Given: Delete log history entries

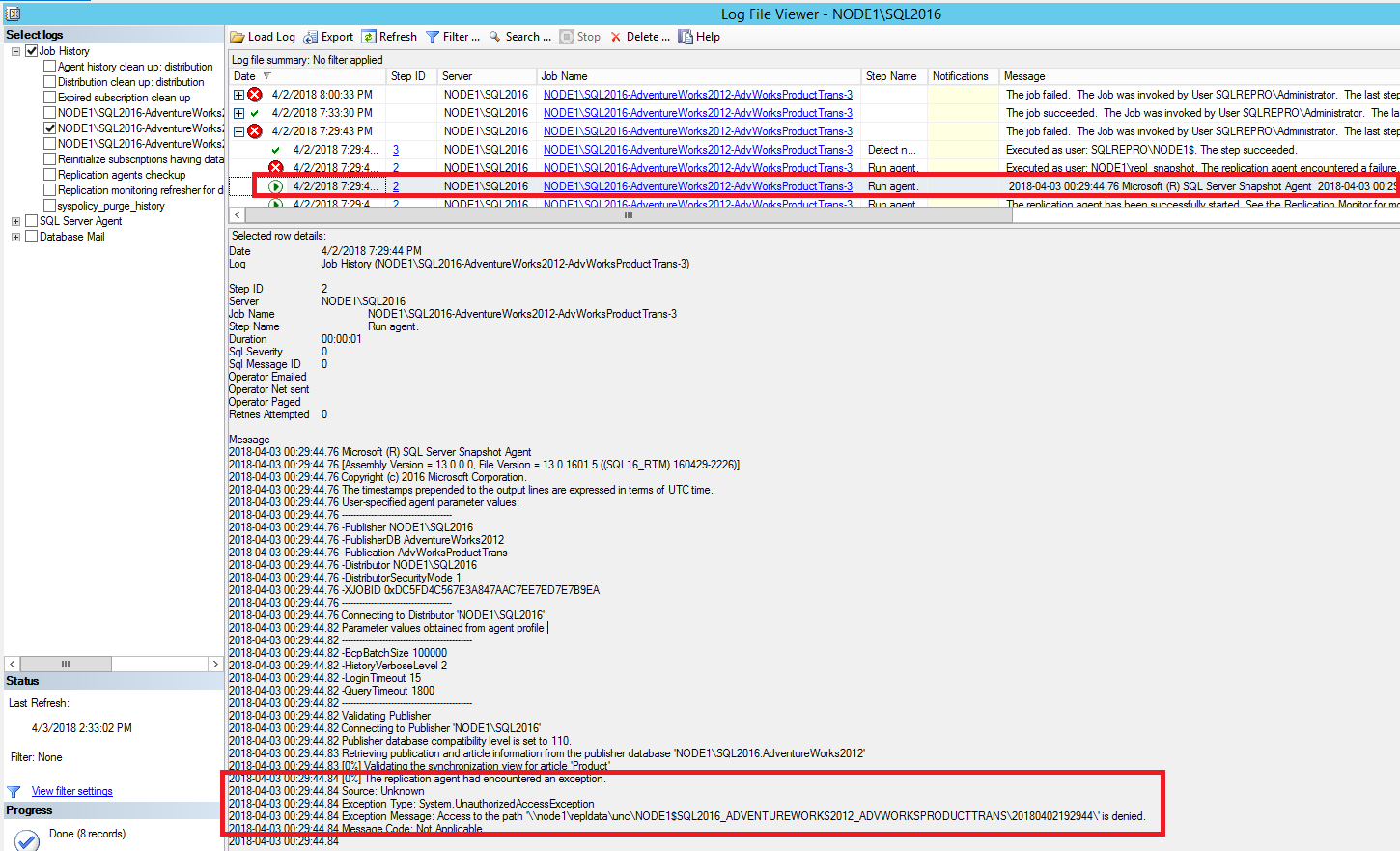Looking at the screenshot, I should (x=640, y=37).
